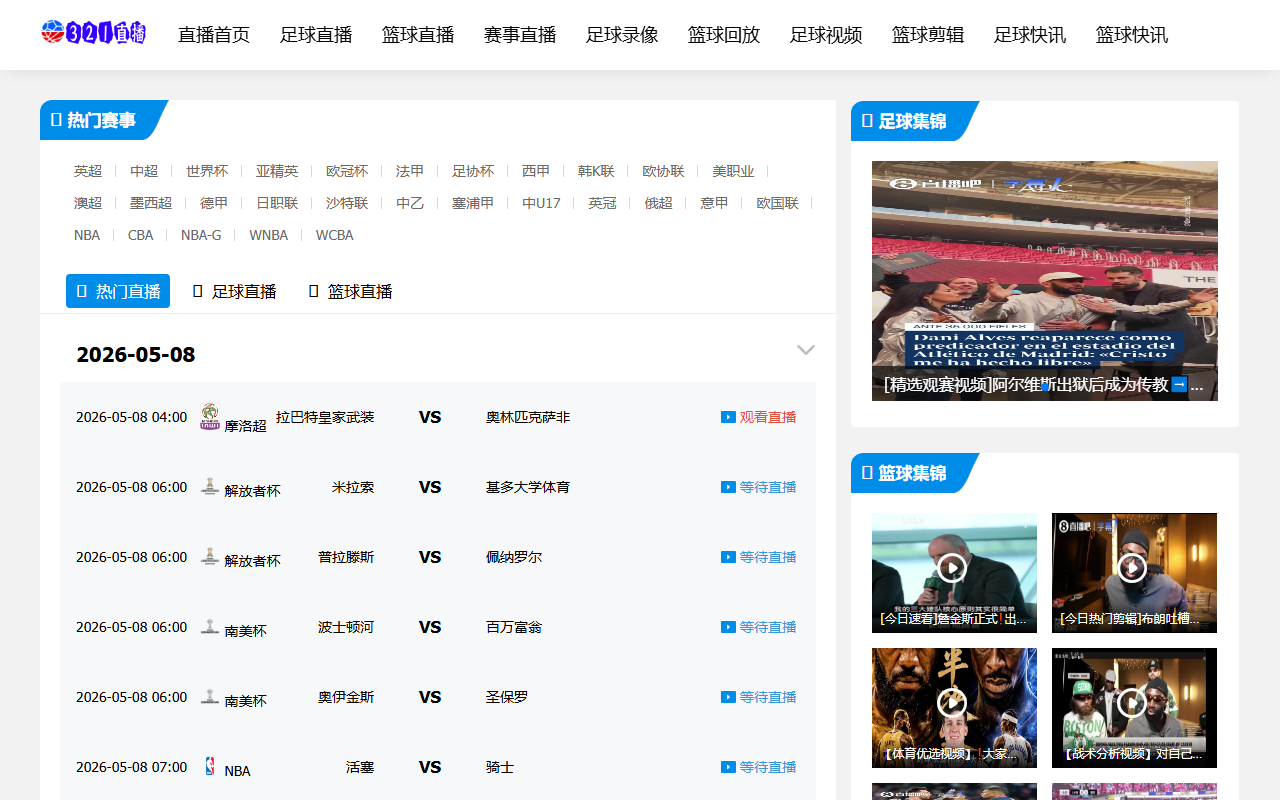The height and width of the screenshot is (800, 1280).
Task: Click team name 基多大学体育
Action: pos(528,487)
